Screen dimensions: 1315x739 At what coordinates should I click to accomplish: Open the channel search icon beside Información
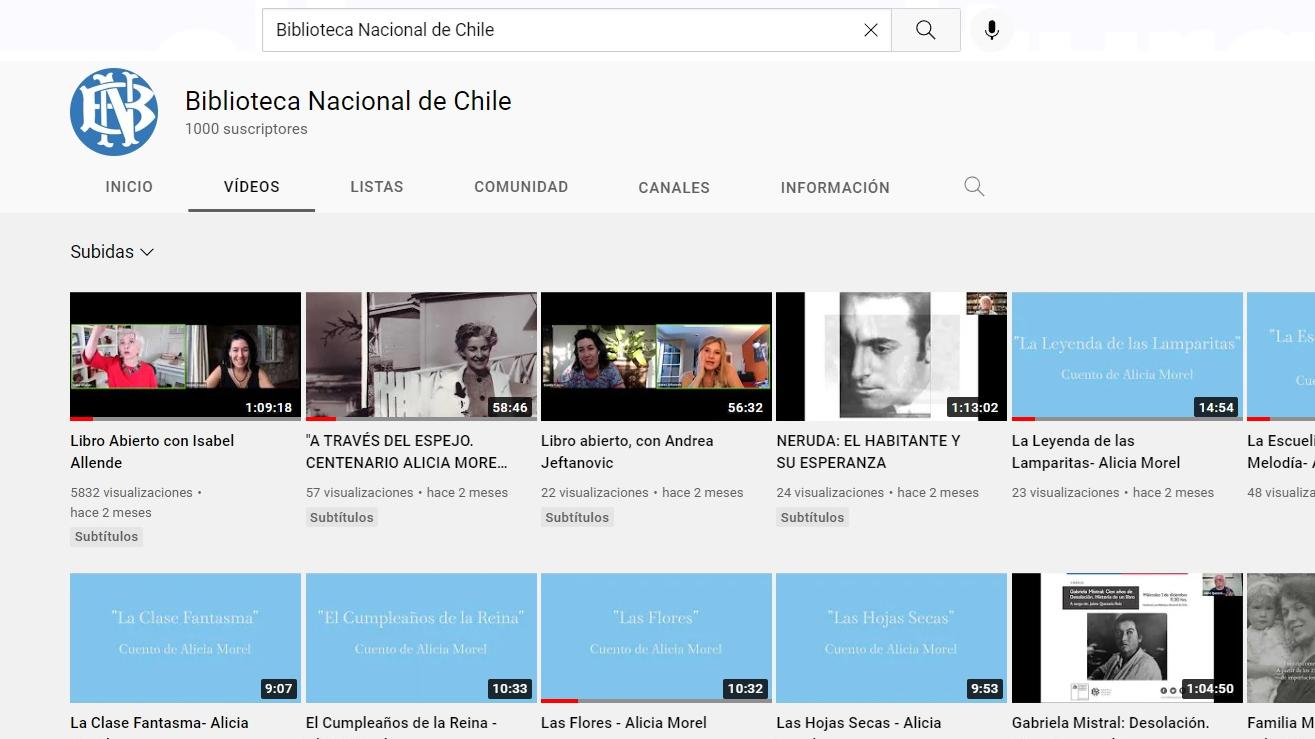[x=974, y=187]
